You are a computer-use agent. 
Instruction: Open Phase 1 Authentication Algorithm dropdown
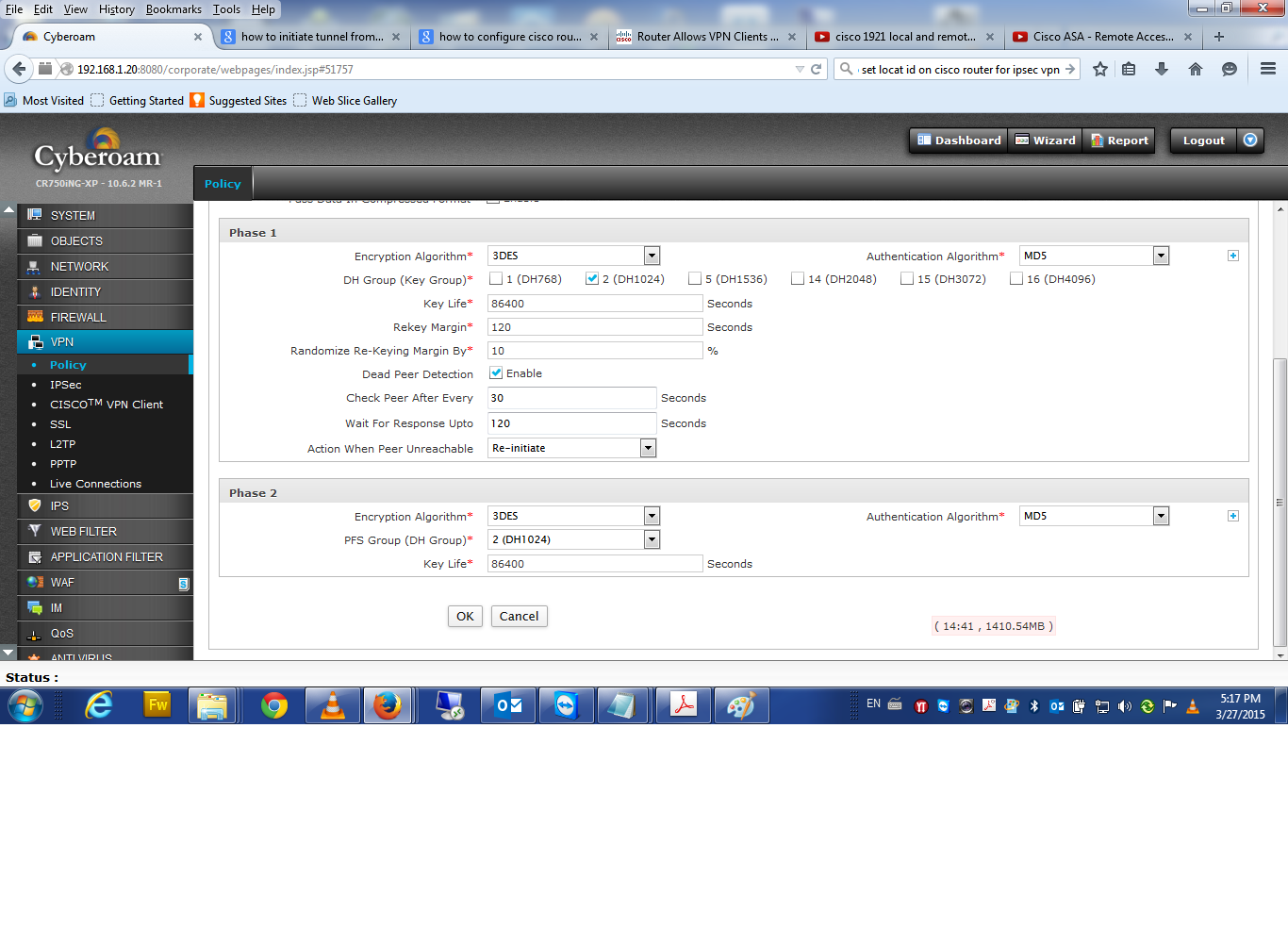[1094, 256]
